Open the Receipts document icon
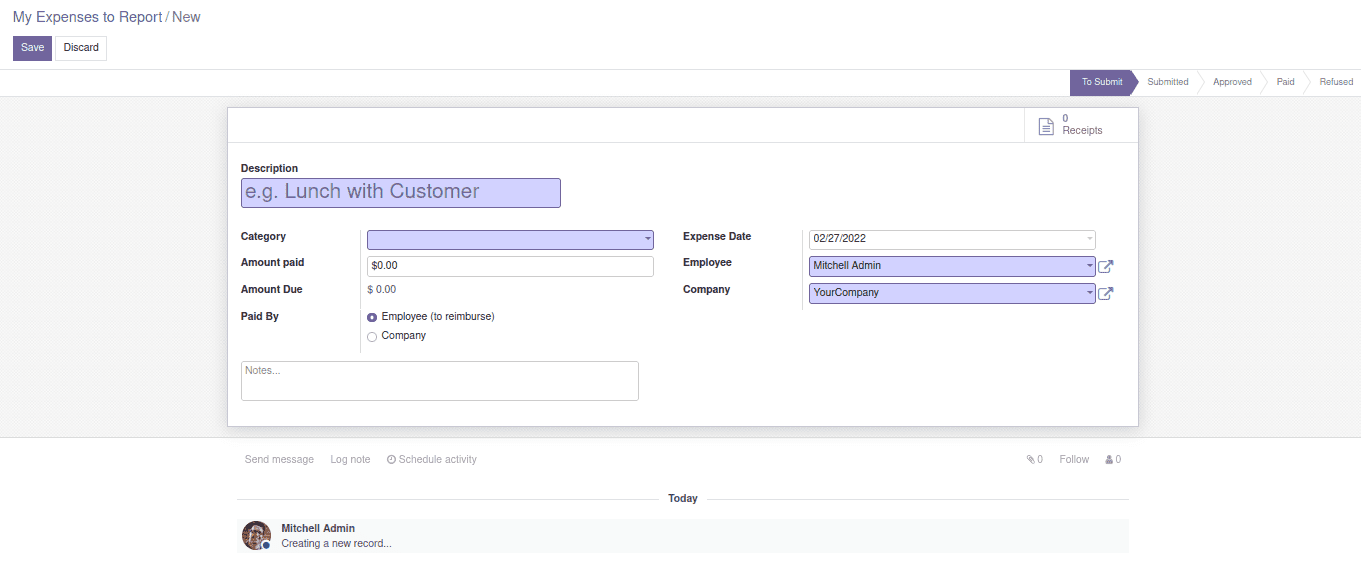Screen dimensions: 1361x580 click(x=1046, y=126)
